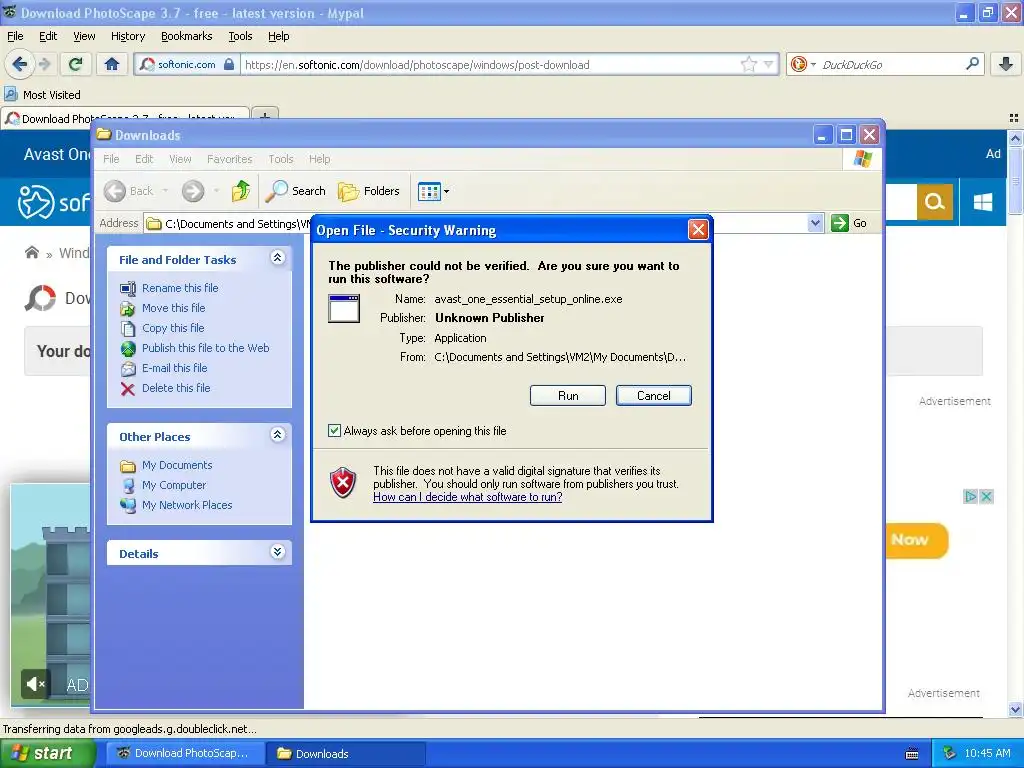This screenshot has height=768, width=1024.
Task: Click Delete this file
Action: (x=176, y=388)
